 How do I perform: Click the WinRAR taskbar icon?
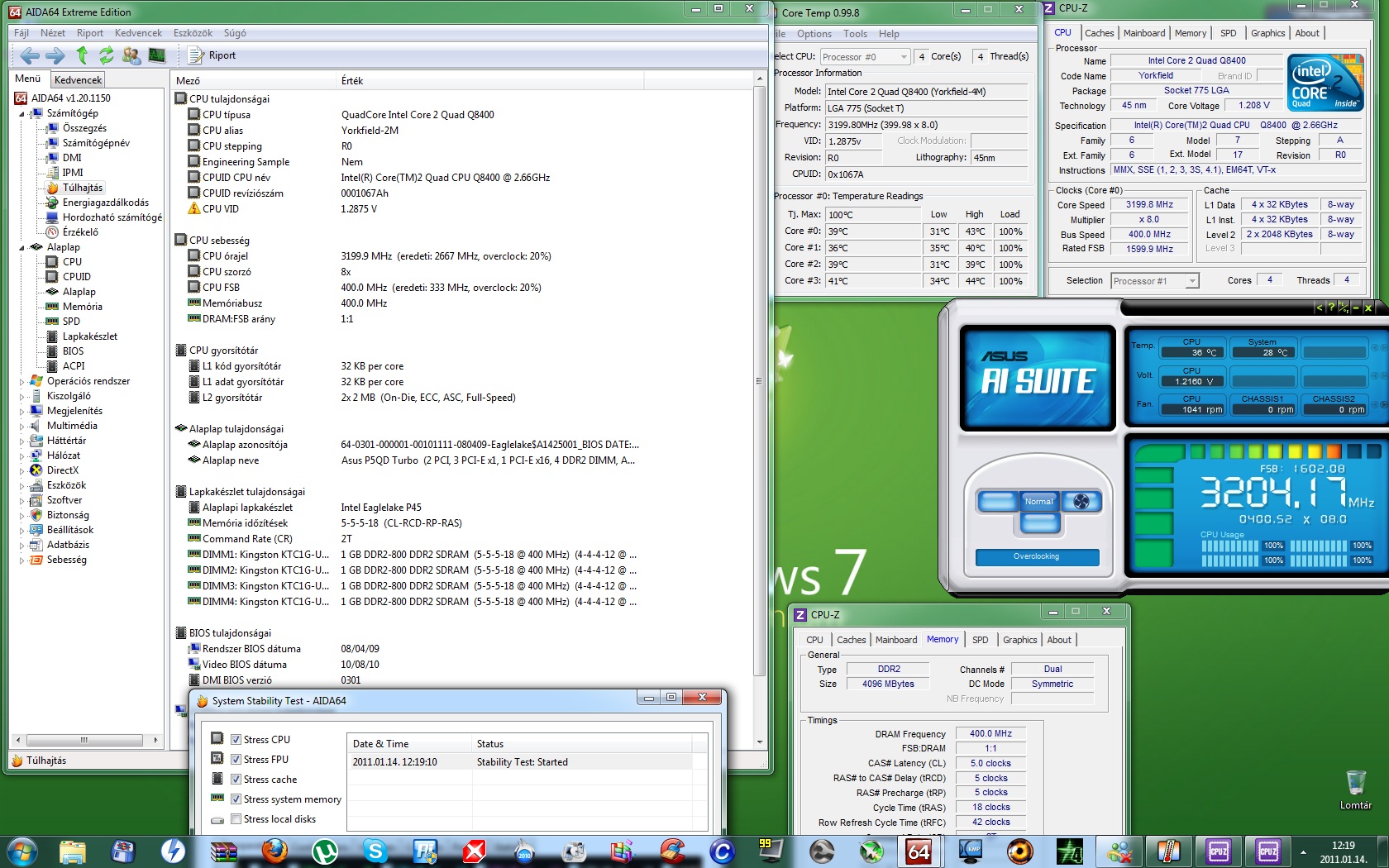pyautogui.click(x=223, y=851)
